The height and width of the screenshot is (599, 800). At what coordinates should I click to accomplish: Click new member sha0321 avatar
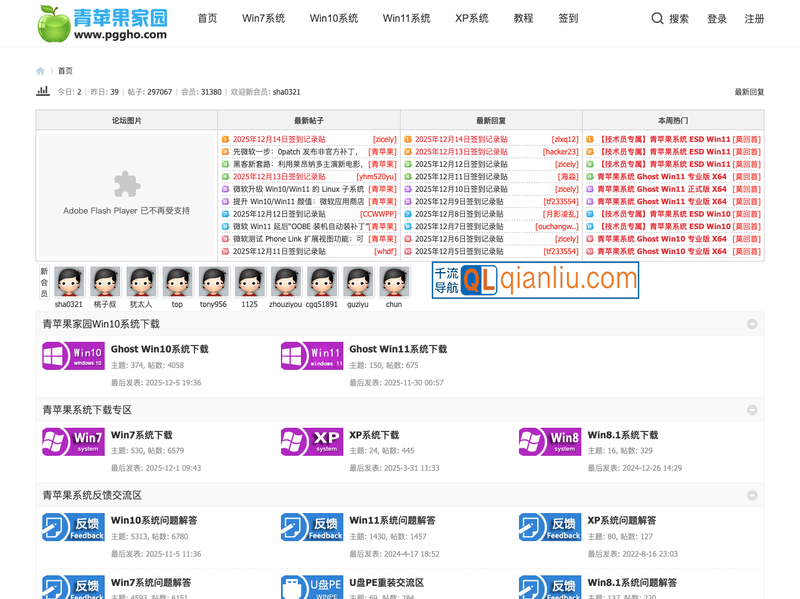coord(69,281)
